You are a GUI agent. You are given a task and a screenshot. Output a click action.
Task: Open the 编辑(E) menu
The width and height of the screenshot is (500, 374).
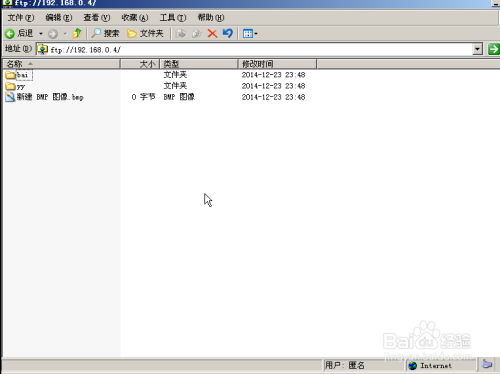[x=59, y=17]
